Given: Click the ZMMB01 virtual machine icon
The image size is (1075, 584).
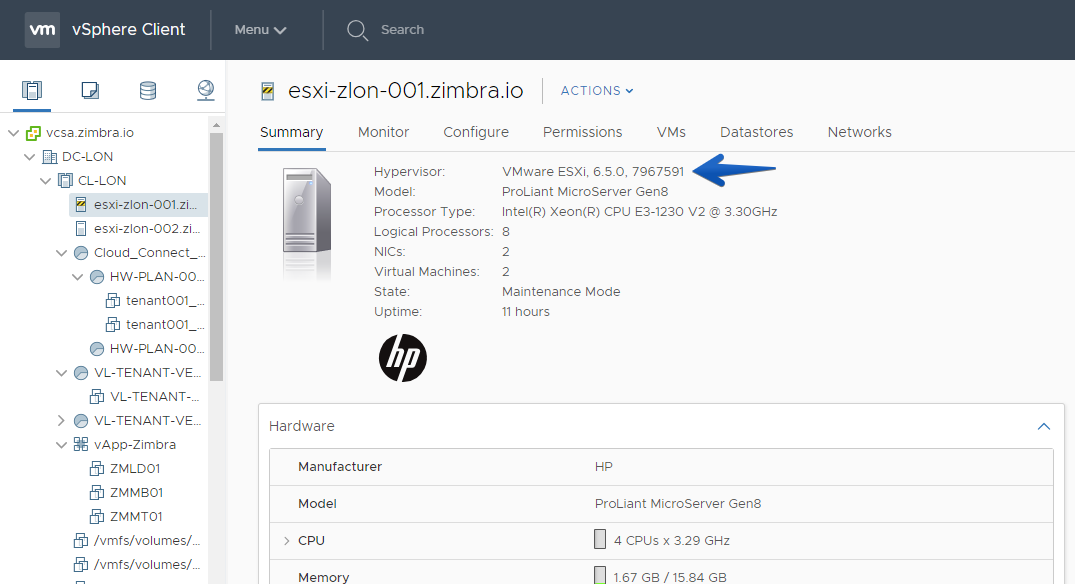Looking at the screenshot, I should 97,493.
